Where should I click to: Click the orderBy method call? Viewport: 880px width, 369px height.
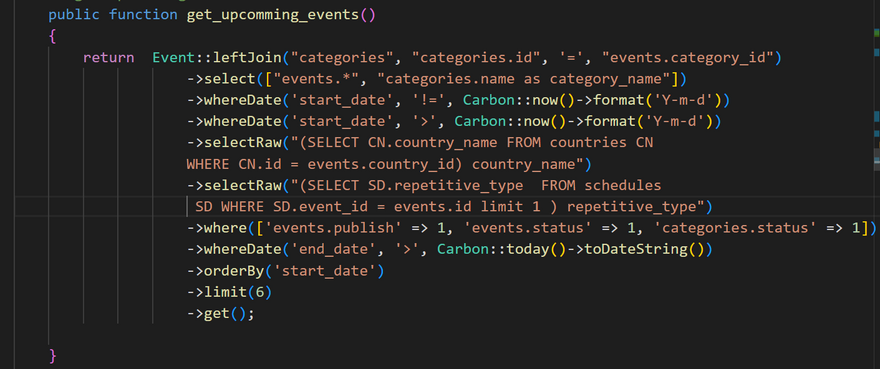pos(234,271)
